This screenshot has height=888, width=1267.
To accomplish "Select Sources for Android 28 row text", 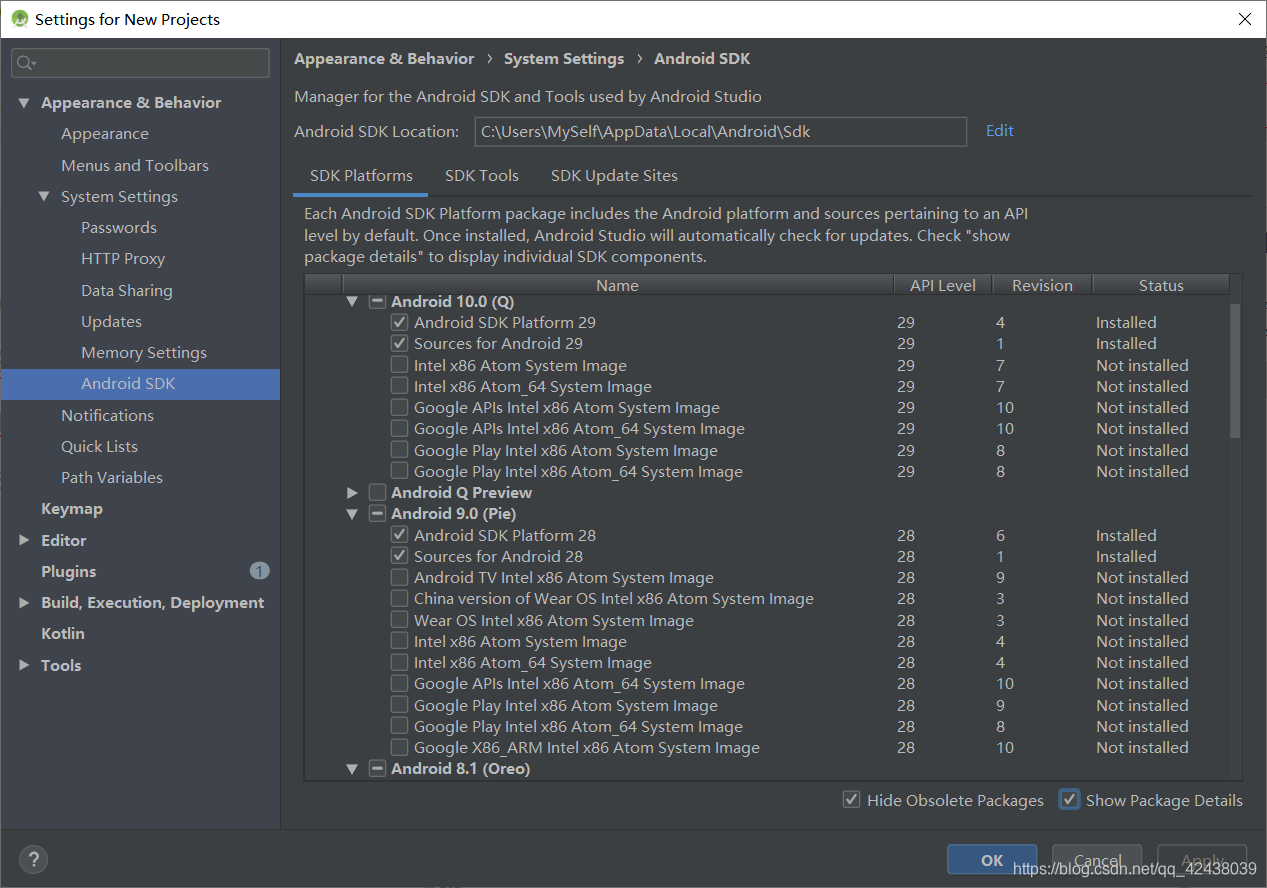I will tap(498, 556).
